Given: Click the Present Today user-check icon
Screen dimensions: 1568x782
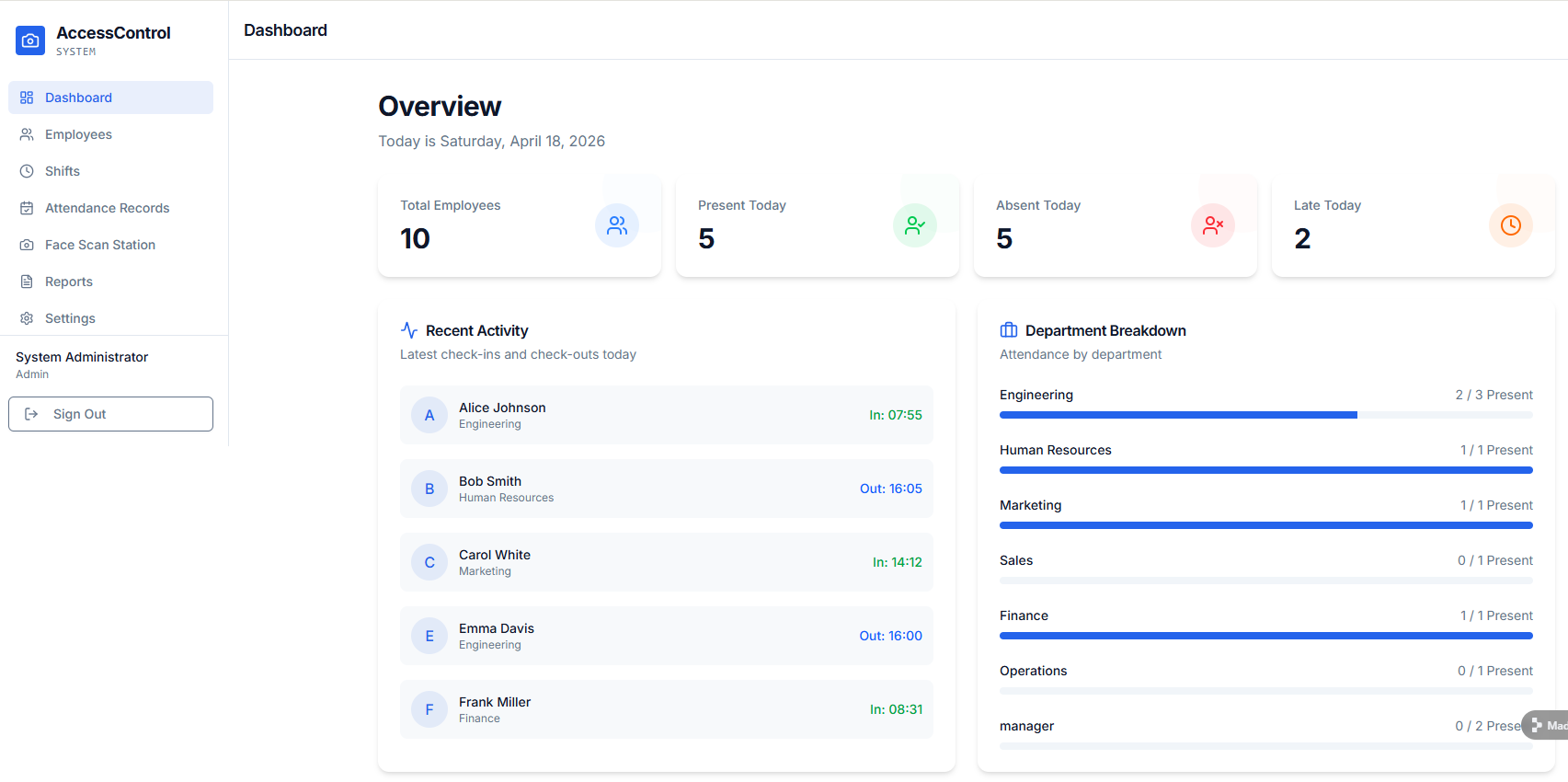Looking at the screenshot, I should coord(914,225).
